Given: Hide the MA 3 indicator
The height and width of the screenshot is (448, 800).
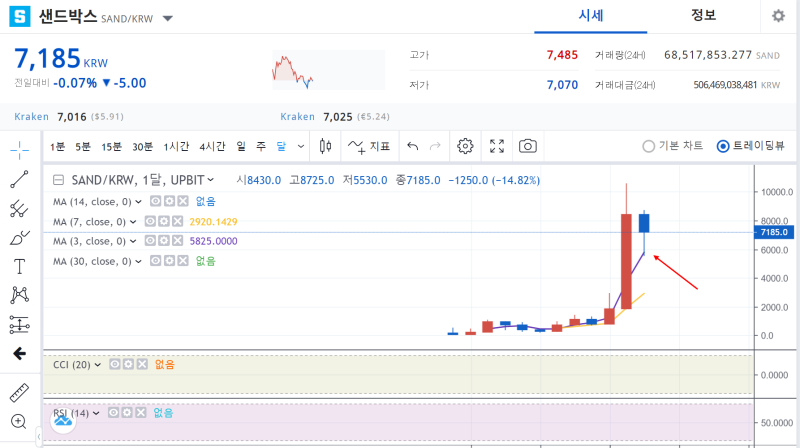Looking at the screenshot, I should pyautogui.click(x=150, y=240).
